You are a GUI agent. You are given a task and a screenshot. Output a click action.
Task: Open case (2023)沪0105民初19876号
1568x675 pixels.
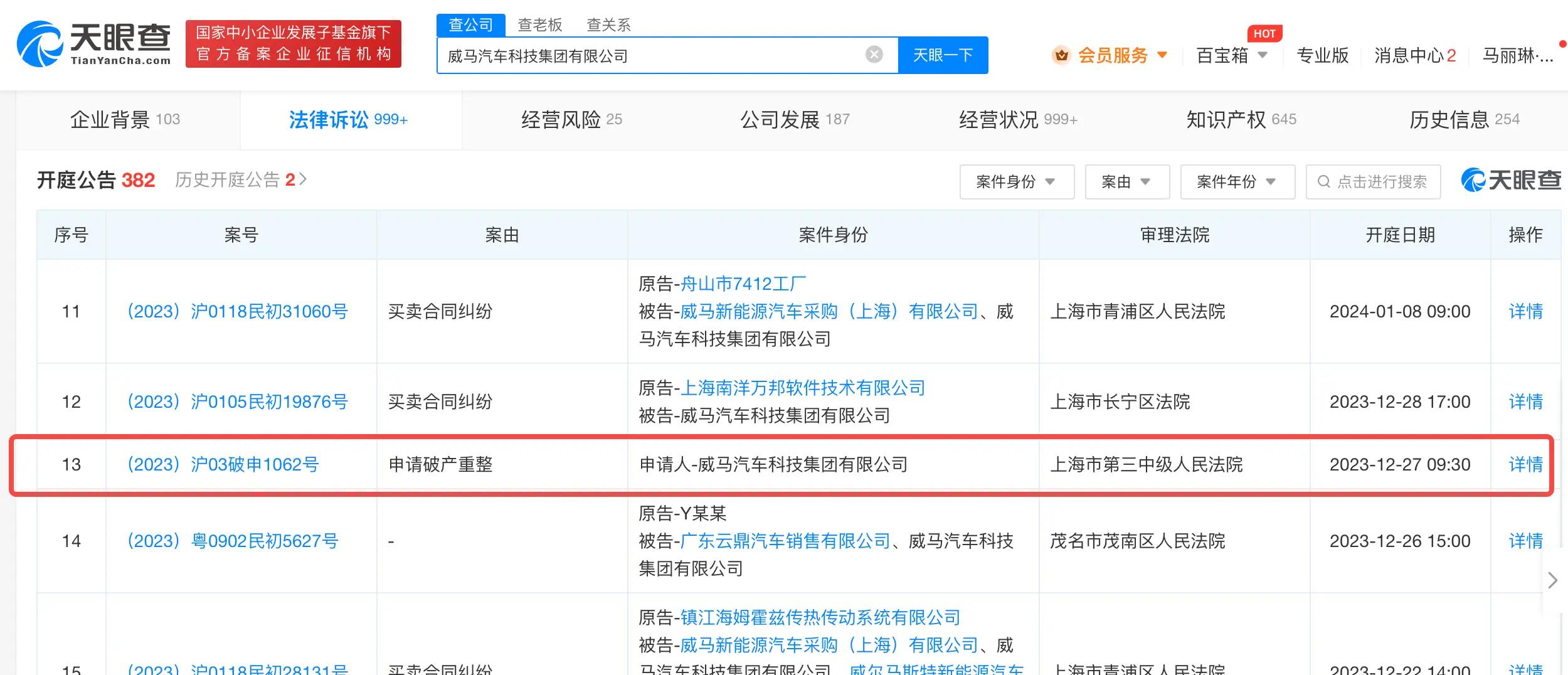pyautogui.click(x=237, y=401)
